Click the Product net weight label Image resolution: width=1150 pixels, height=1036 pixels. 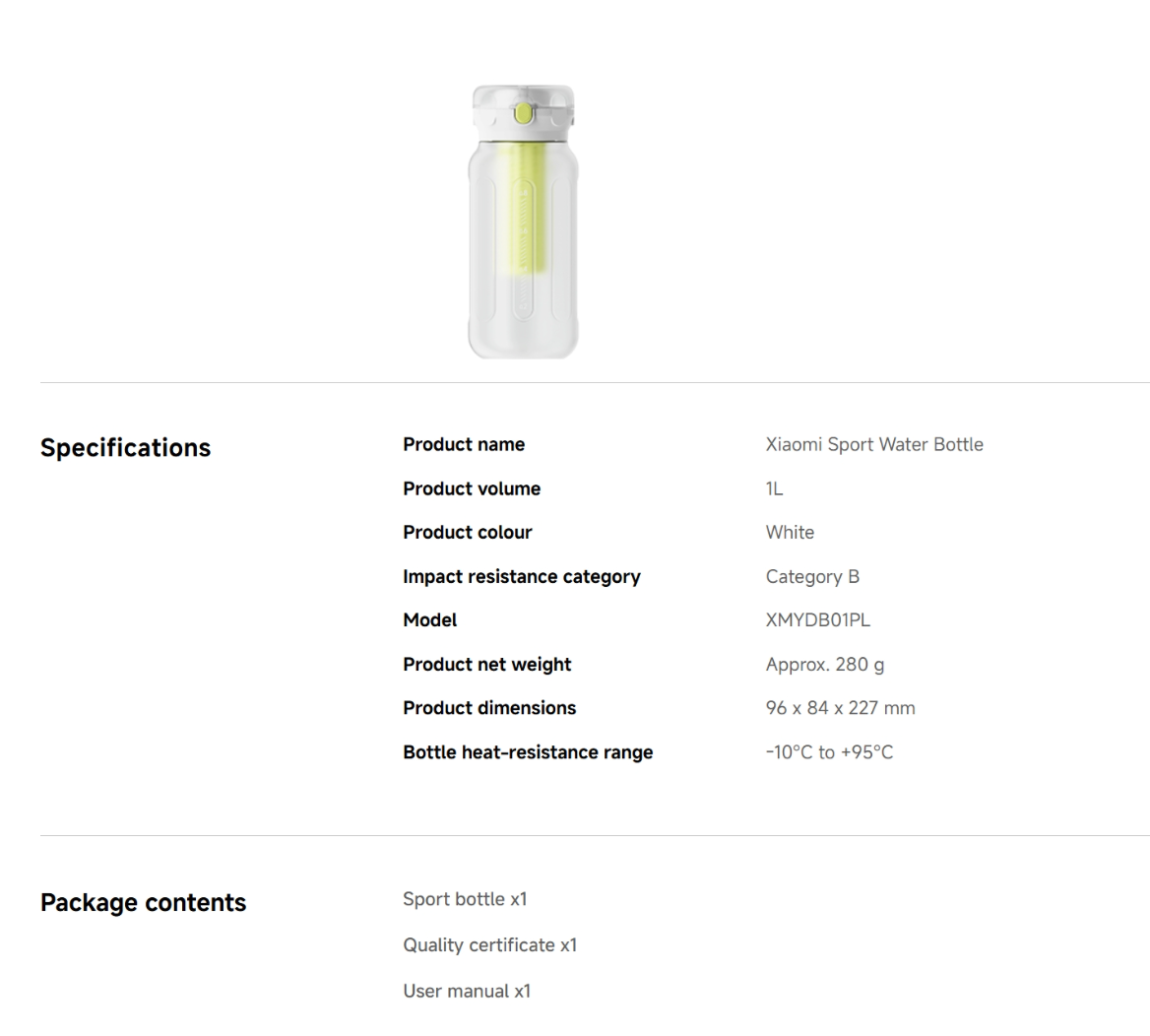(487, 664)
